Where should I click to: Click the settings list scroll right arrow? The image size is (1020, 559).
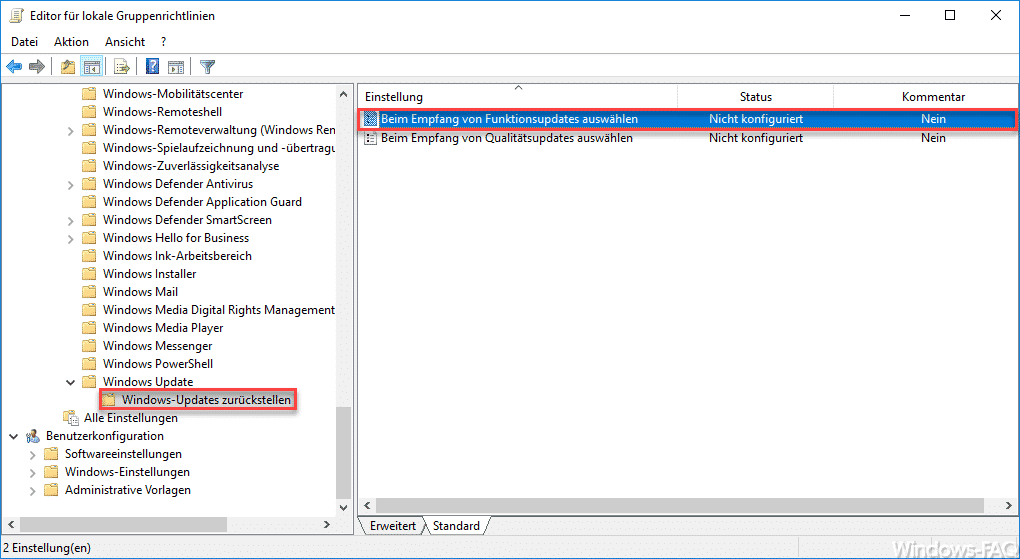coord(1008,506)
